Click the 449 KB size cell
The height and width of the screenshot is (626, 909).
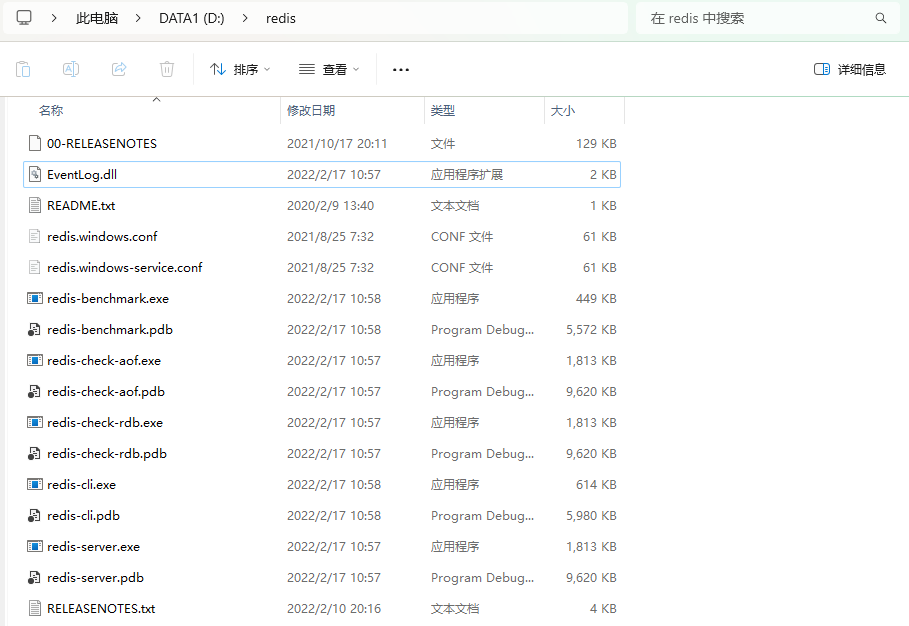596,299
